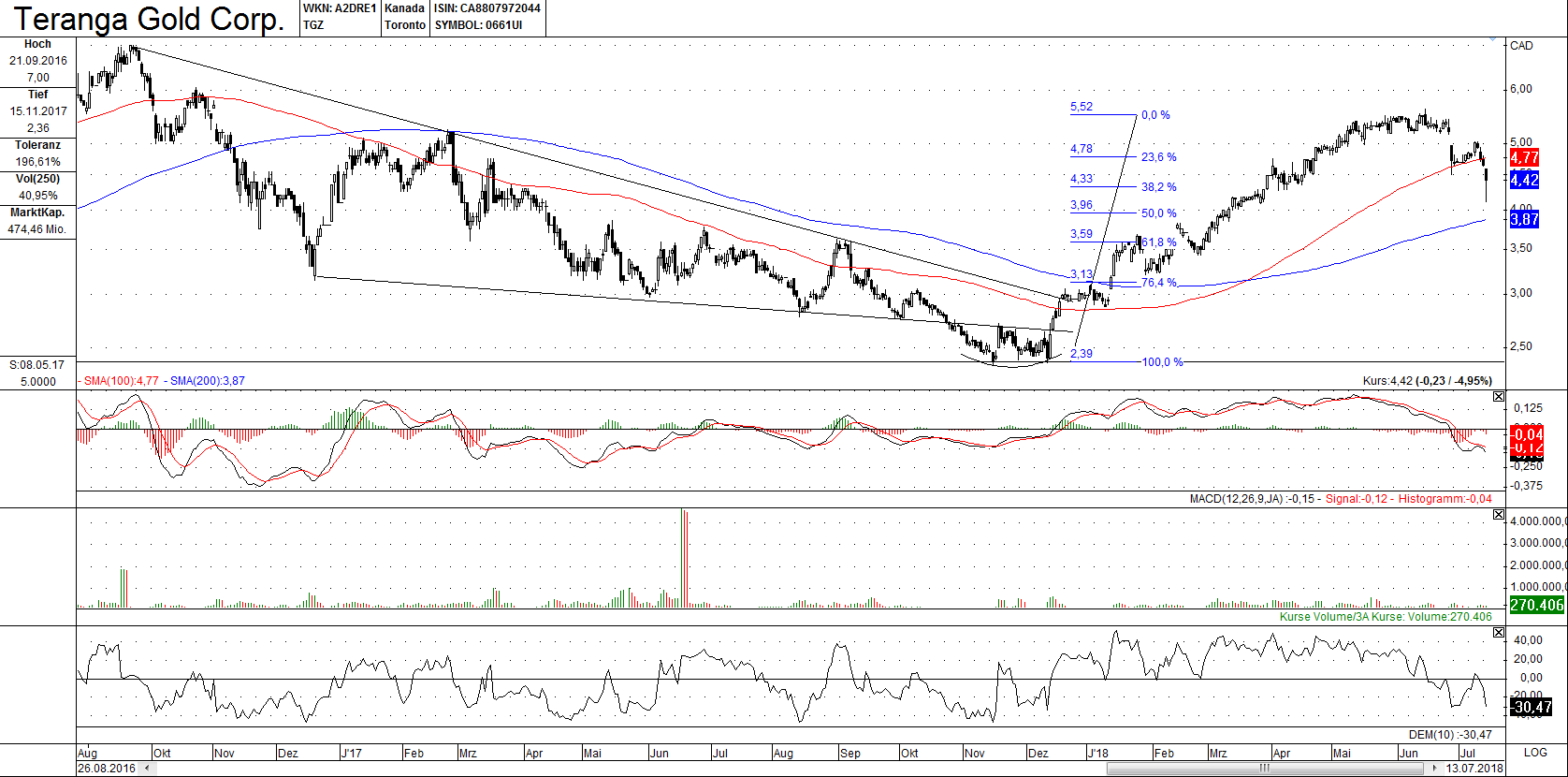Screen dimensions: 1568x777
Task: Select the 61,8 % Fibonacci retracement label
Action: [x=1159, y=242]
